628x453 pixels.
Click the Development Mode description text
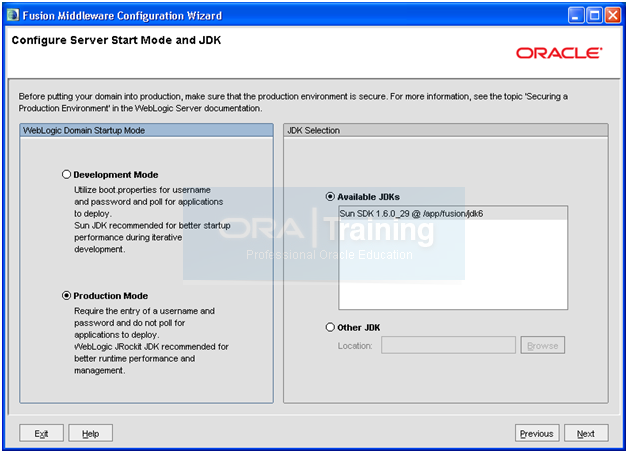[152, 219]
